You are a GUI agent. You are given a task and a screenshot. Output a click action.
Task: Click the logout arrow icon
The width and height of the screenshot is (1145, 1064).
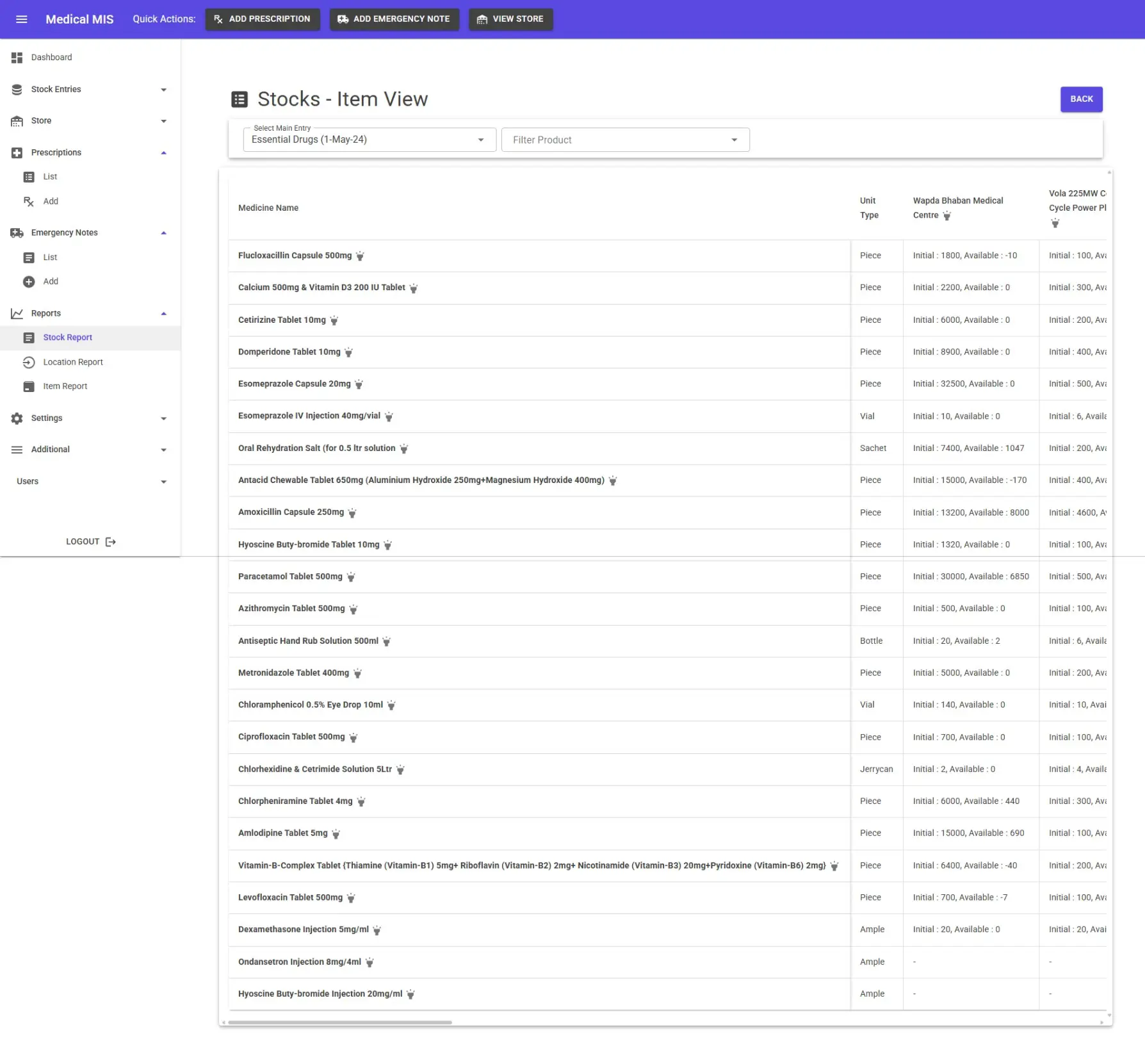coord(111,542)
